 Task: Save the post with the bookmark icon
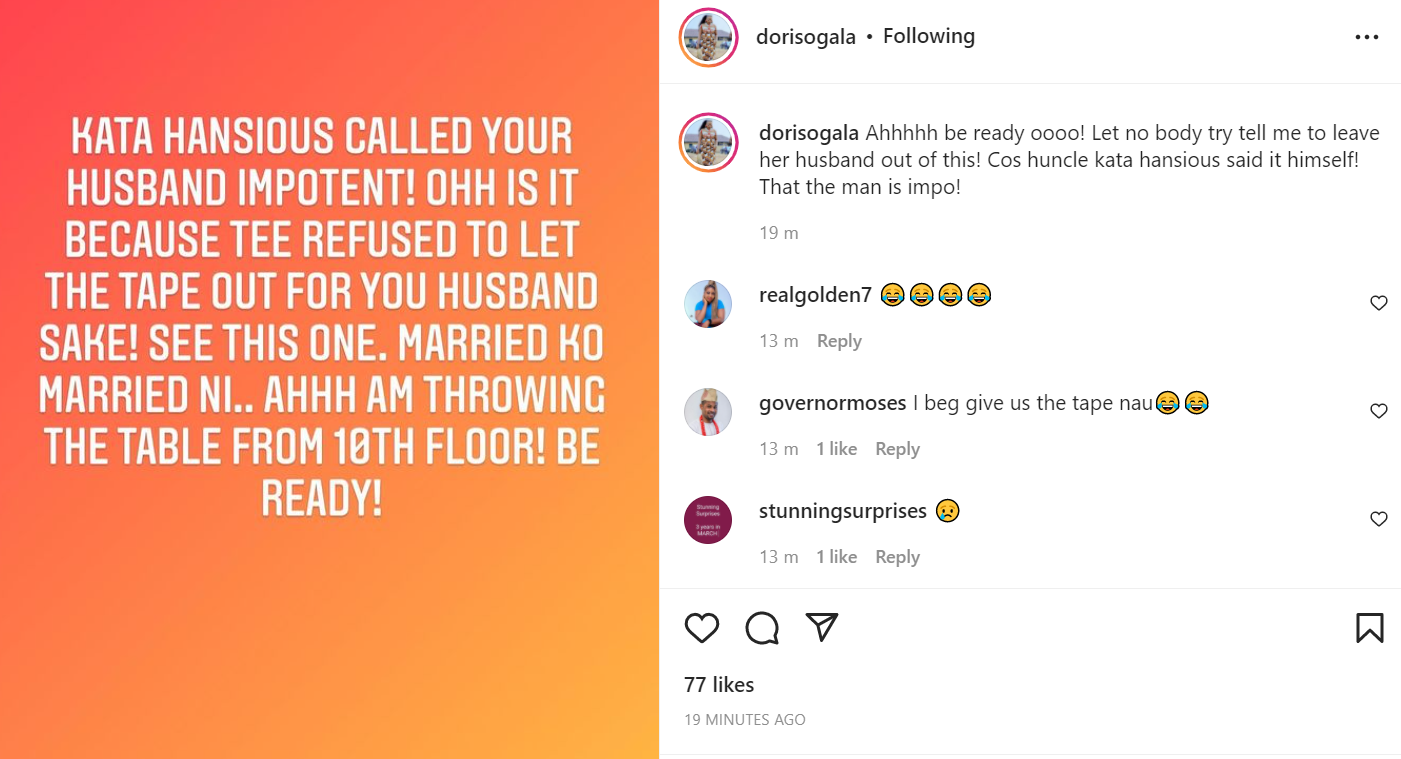click(x=1369, y=628)
